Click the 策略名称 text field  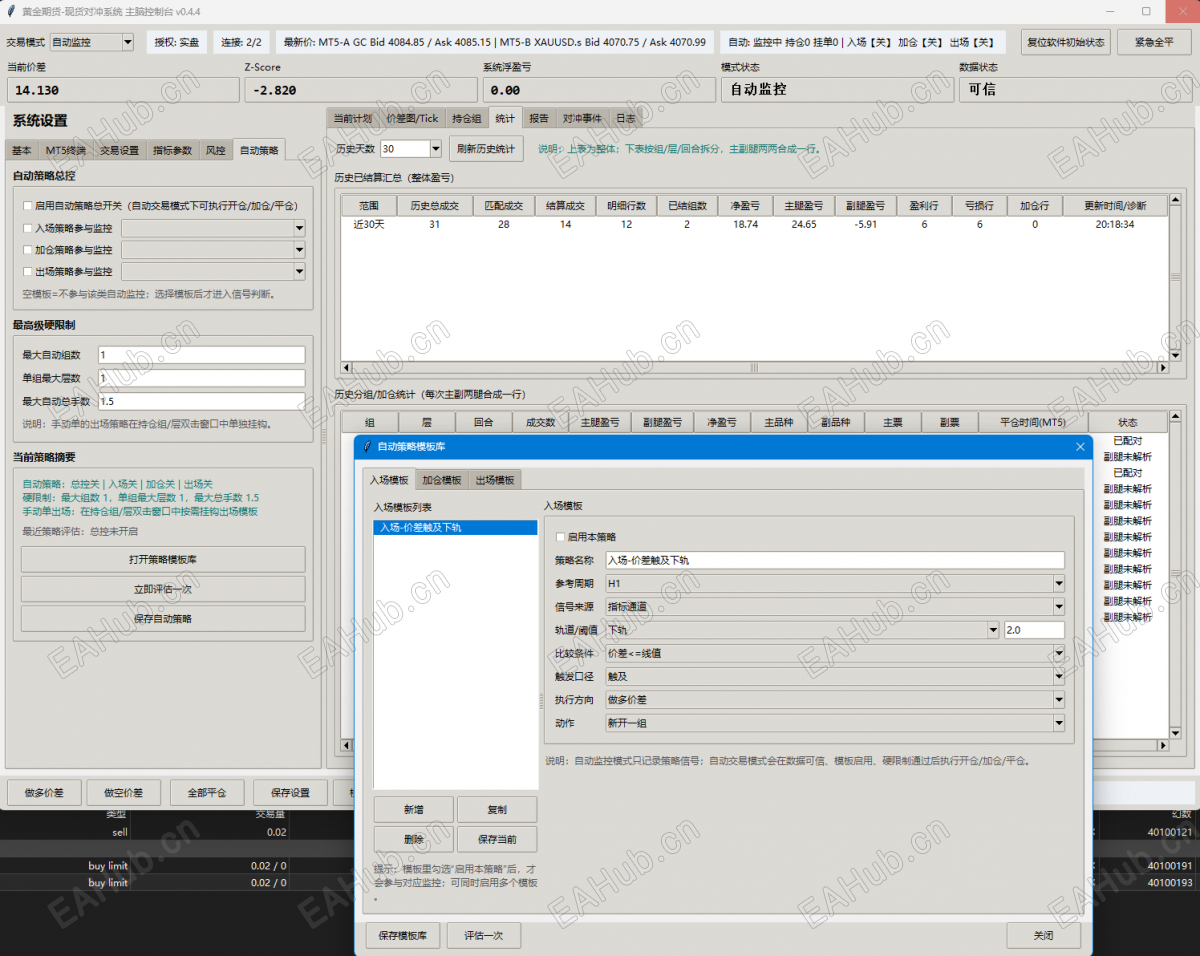(x=834, y=560)
